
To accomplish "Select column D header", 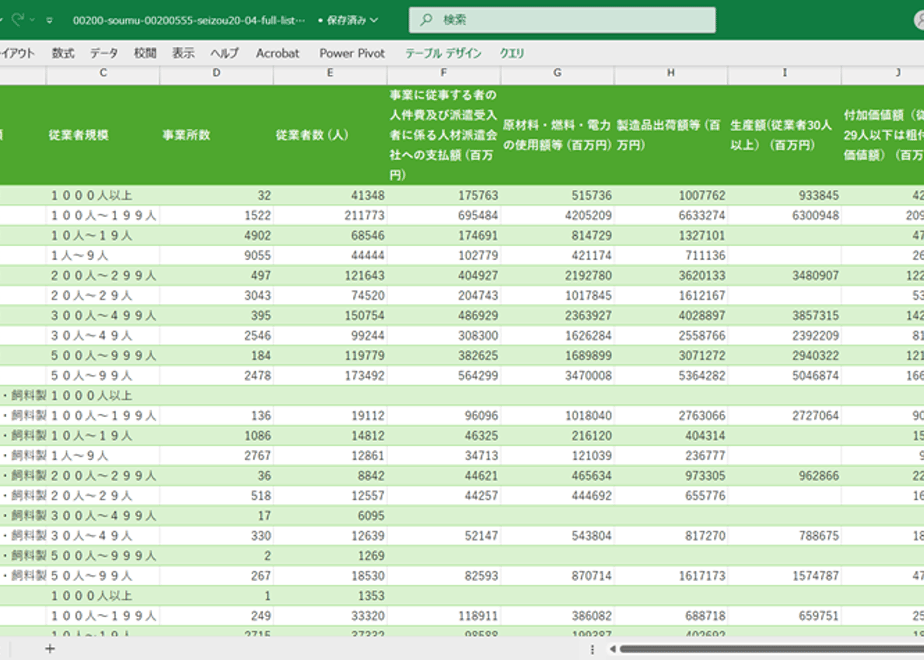I will [x=216, y=73].
